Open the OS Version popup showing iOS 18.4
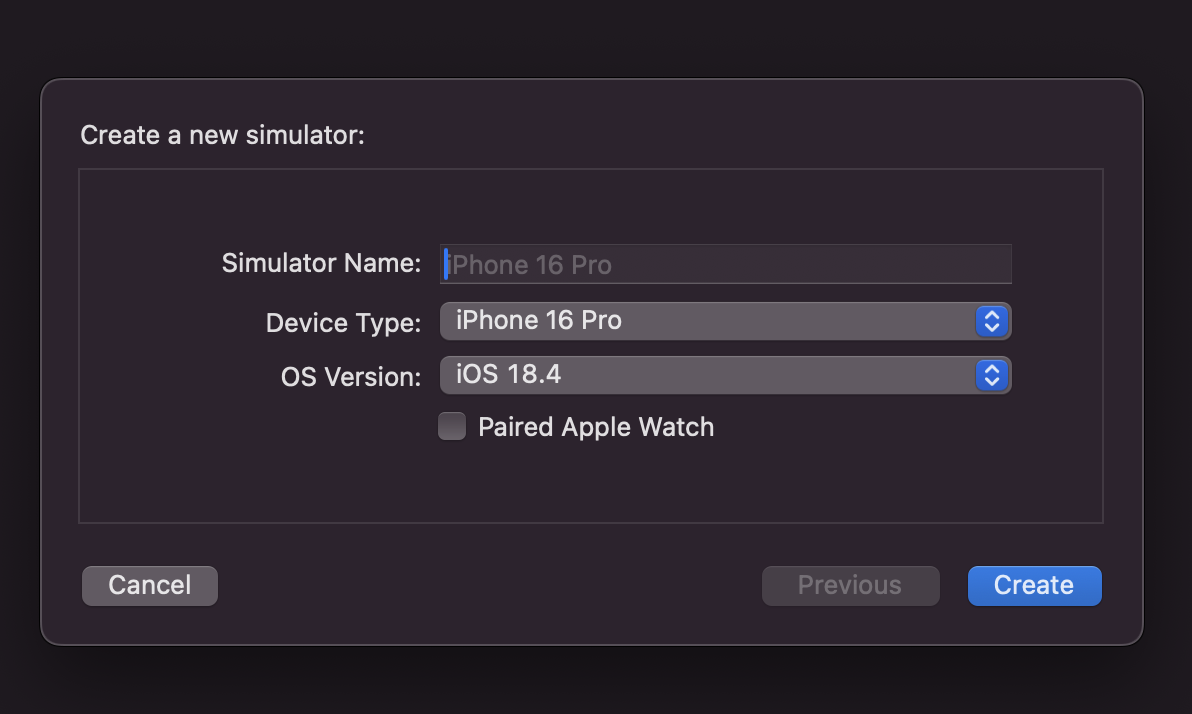 725,375
